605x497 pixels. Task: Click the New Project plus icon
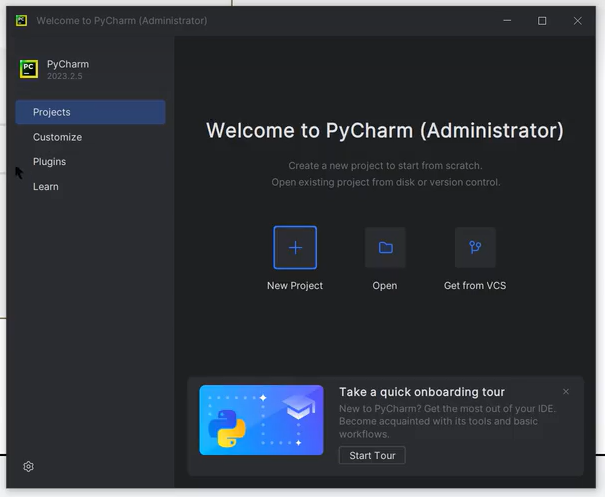(295, 247)
